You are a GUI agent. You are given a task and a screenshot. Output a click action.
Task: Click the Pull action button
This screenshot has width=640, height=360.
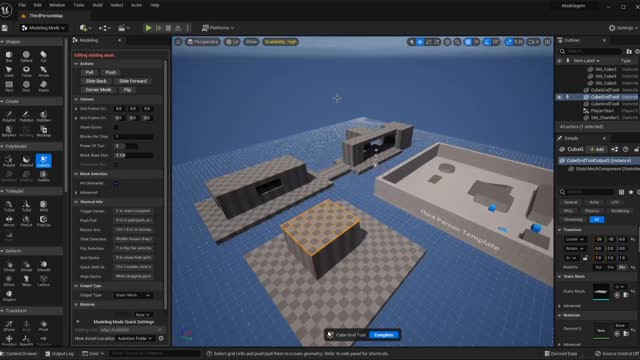[89, 72]
